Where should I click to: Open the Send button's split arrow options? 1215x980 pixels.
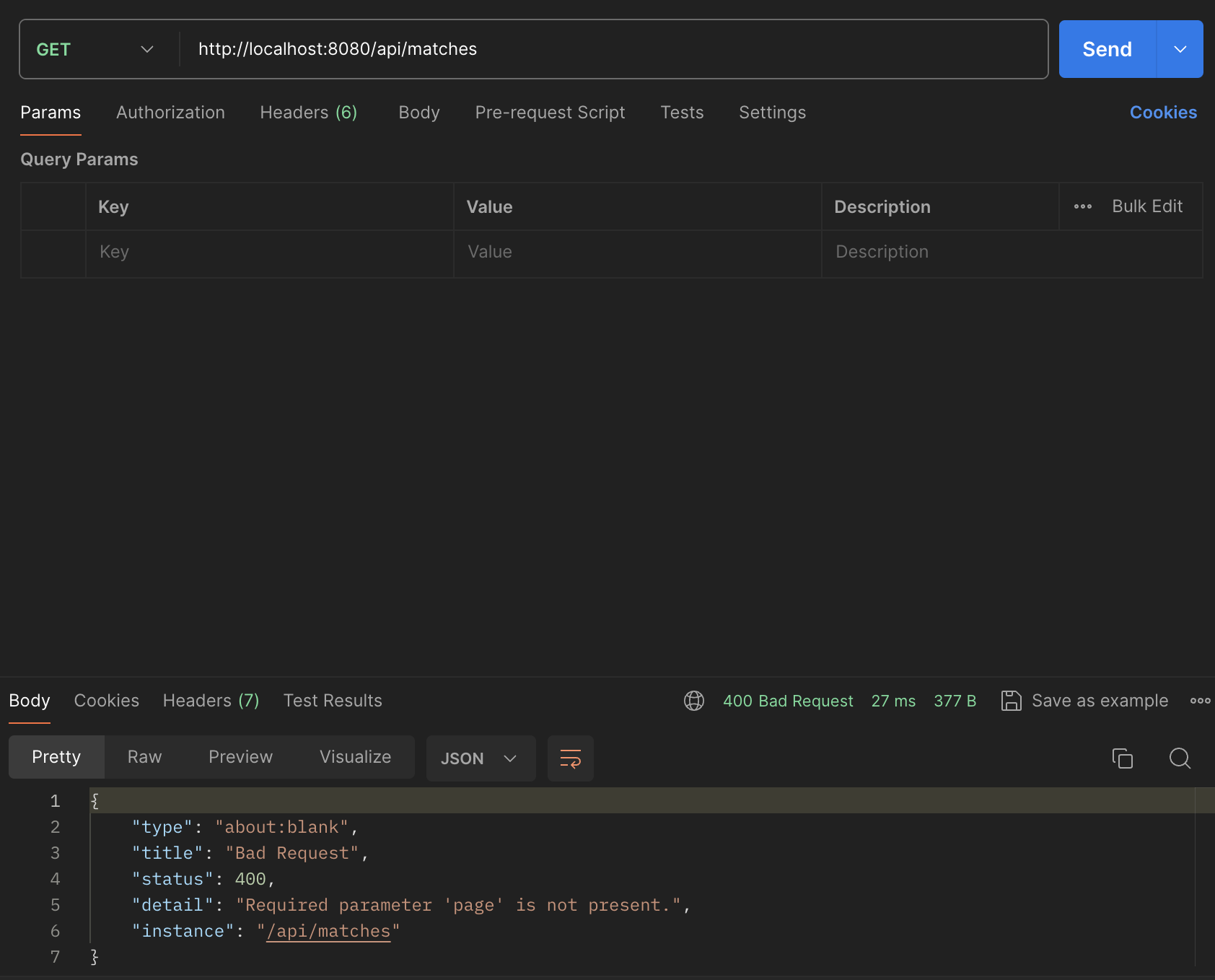[x=1180, y=49]
